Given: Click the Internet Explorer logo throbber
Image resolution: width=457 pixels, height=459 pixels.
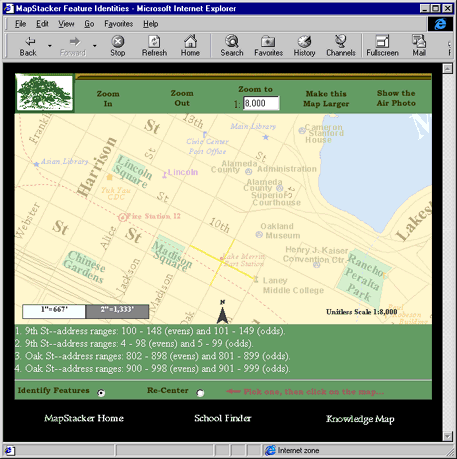Looking at the screenshot, I should click(x=440, y=24).
